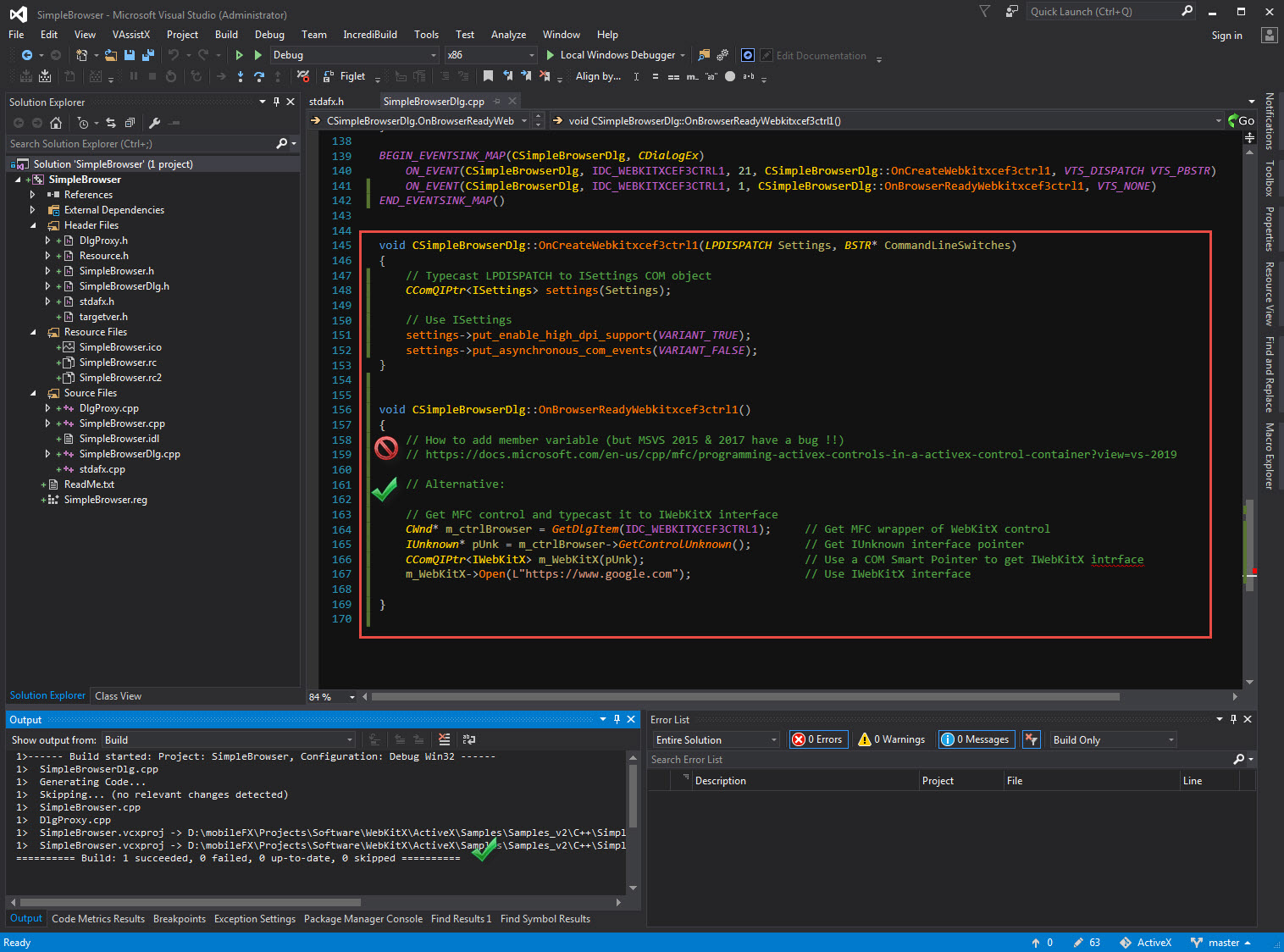
Task: Open Properties wrench icon in Solution Explorer
Action: coord(155,123)
